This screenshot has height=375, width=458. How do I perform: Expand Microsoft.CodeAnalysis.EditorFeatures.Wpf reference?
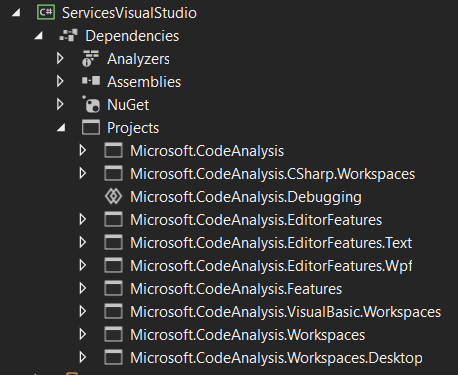tap(83, 265)
